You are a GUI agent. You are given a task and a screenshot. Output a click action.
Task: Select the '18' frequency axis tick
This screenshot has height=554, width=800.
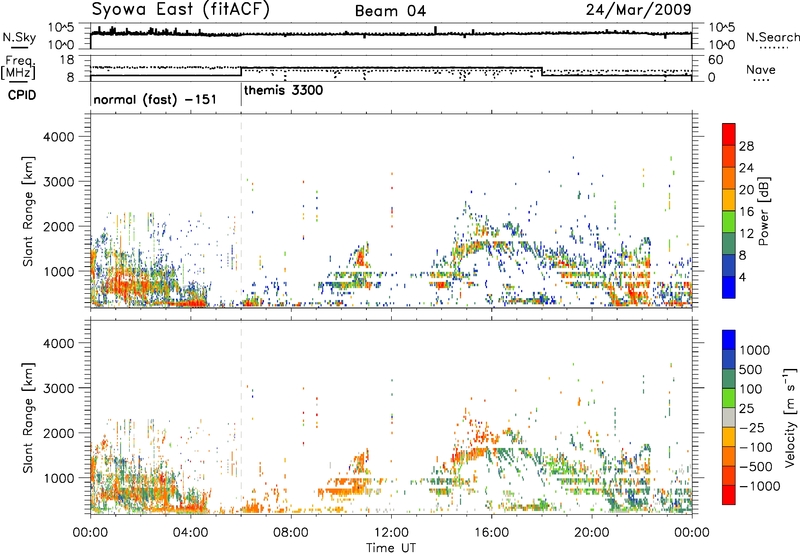[x=67, y=60]
